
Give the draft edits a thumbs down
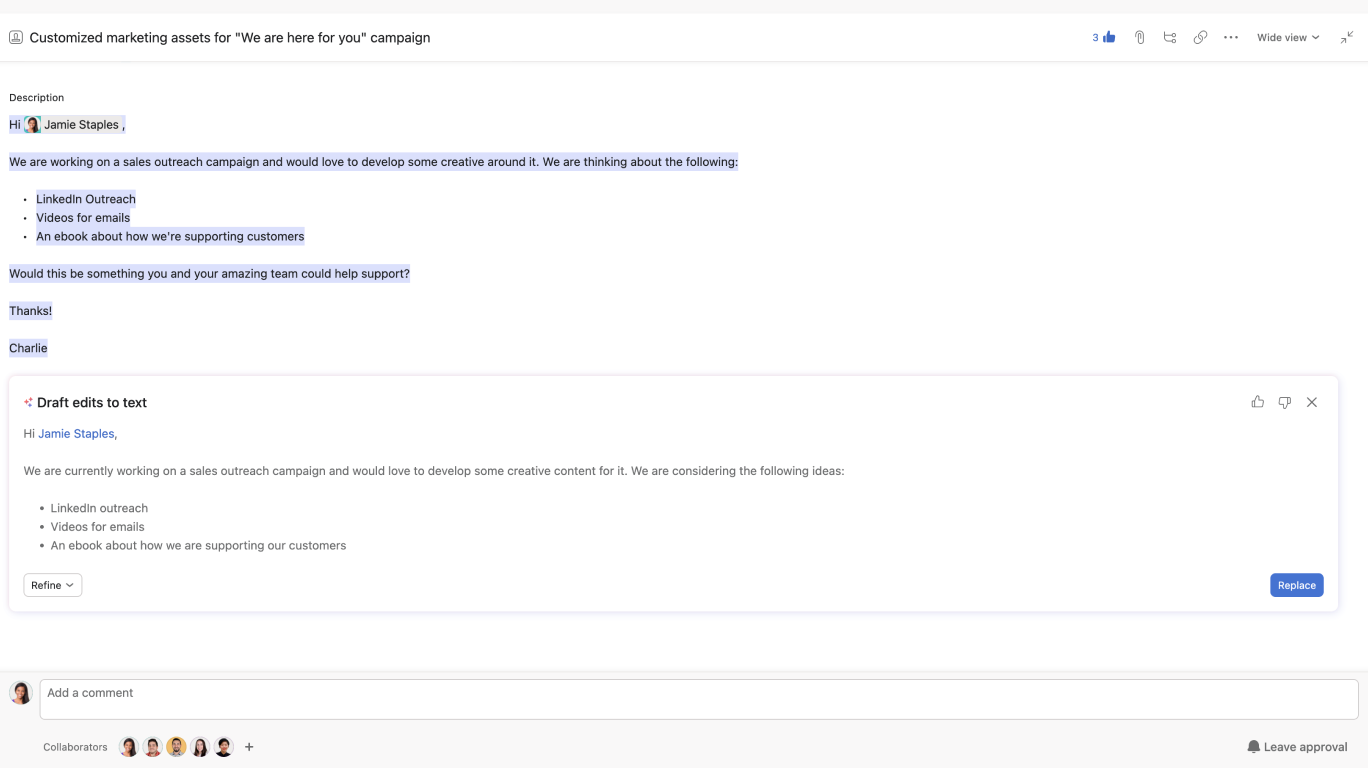coord(1284,401)
